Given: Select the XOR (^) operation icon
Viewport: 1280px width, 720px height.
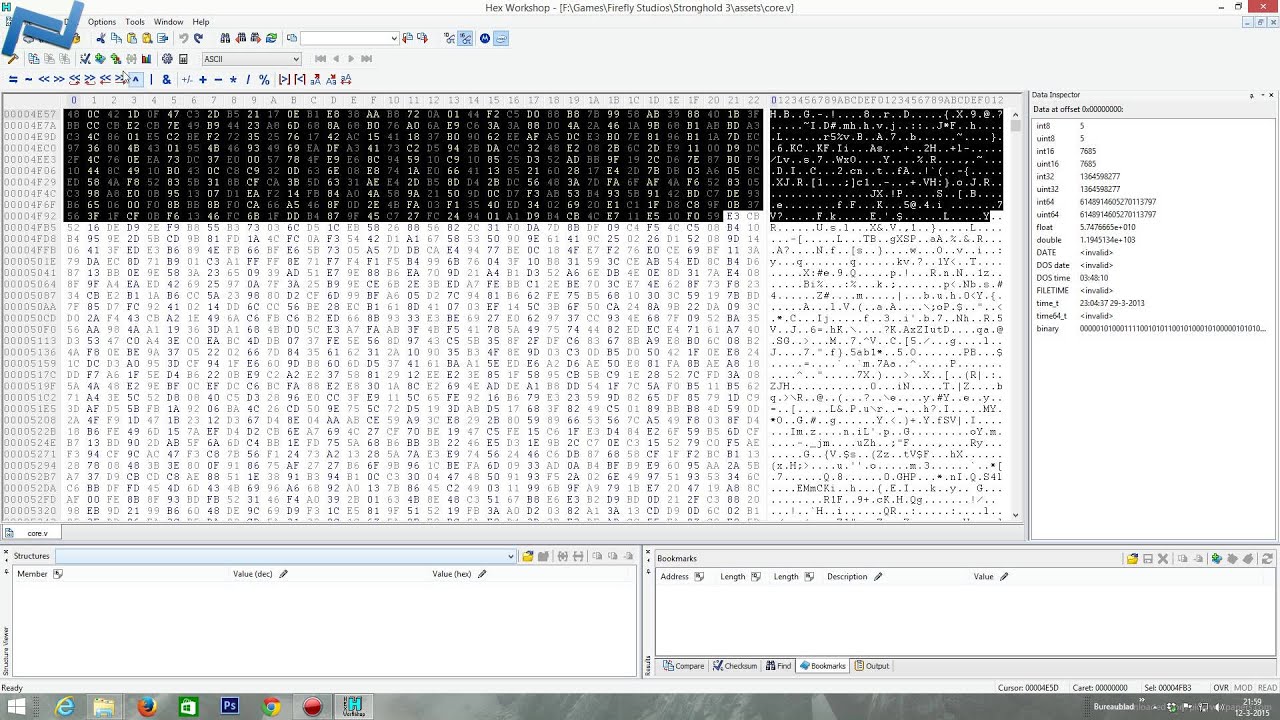Looking at the screenshot, I should point(136,79).
